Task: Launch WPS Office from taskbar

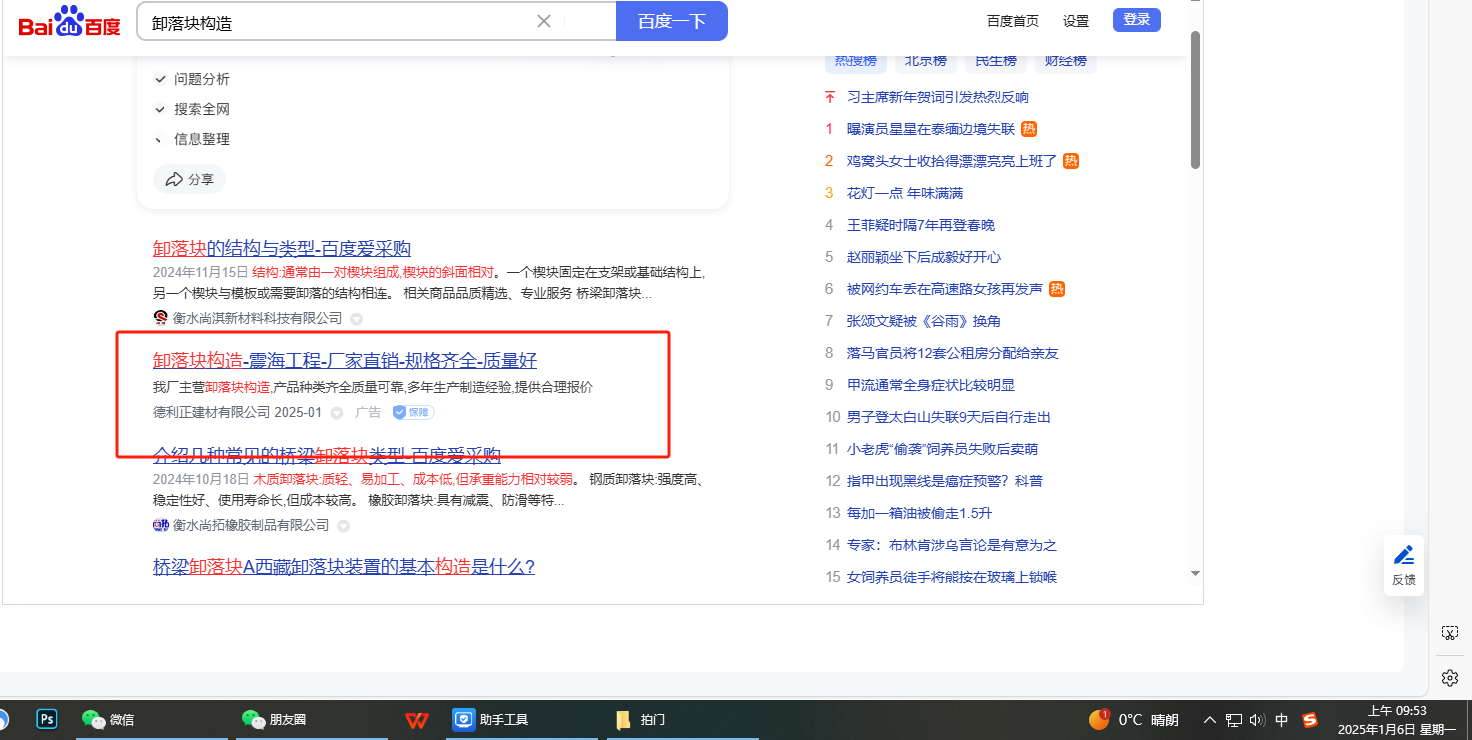Action: pyautogui.click(x=417, y=719)
